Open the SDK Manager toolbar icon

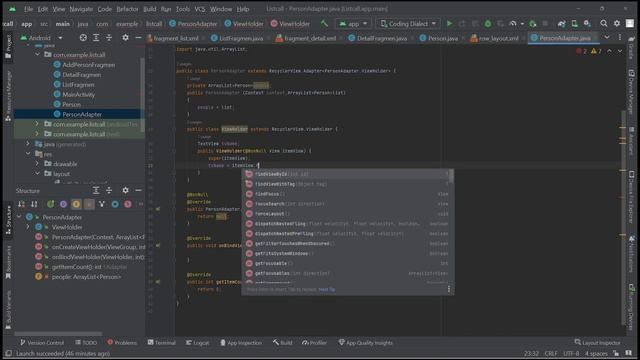pyautogui.click(x=587, y=24)
